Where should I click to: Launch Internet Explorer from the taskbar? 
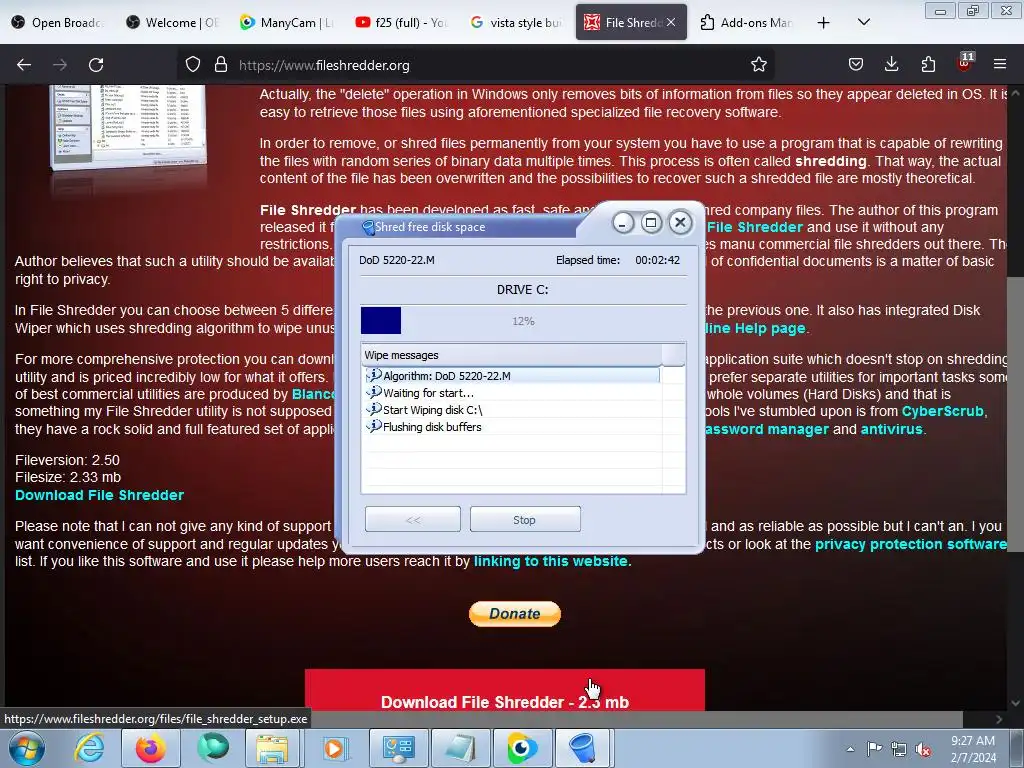tap(89, 748)
